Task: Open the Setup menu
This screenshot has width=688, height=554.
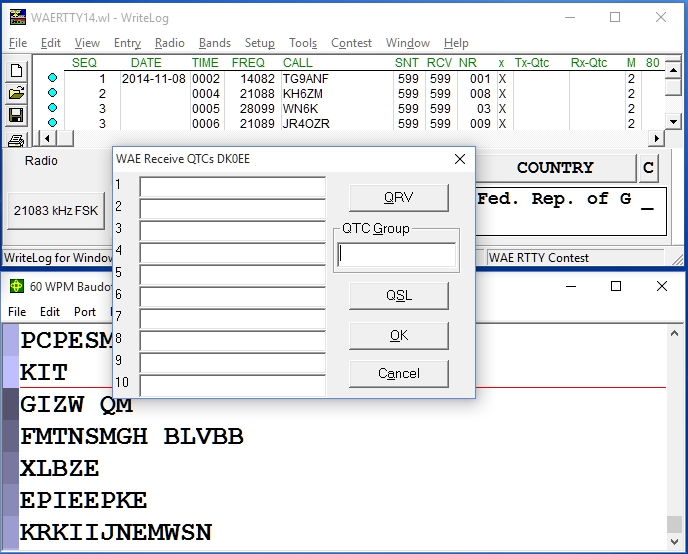Action: pyautogui.click(x=259, y=43)
